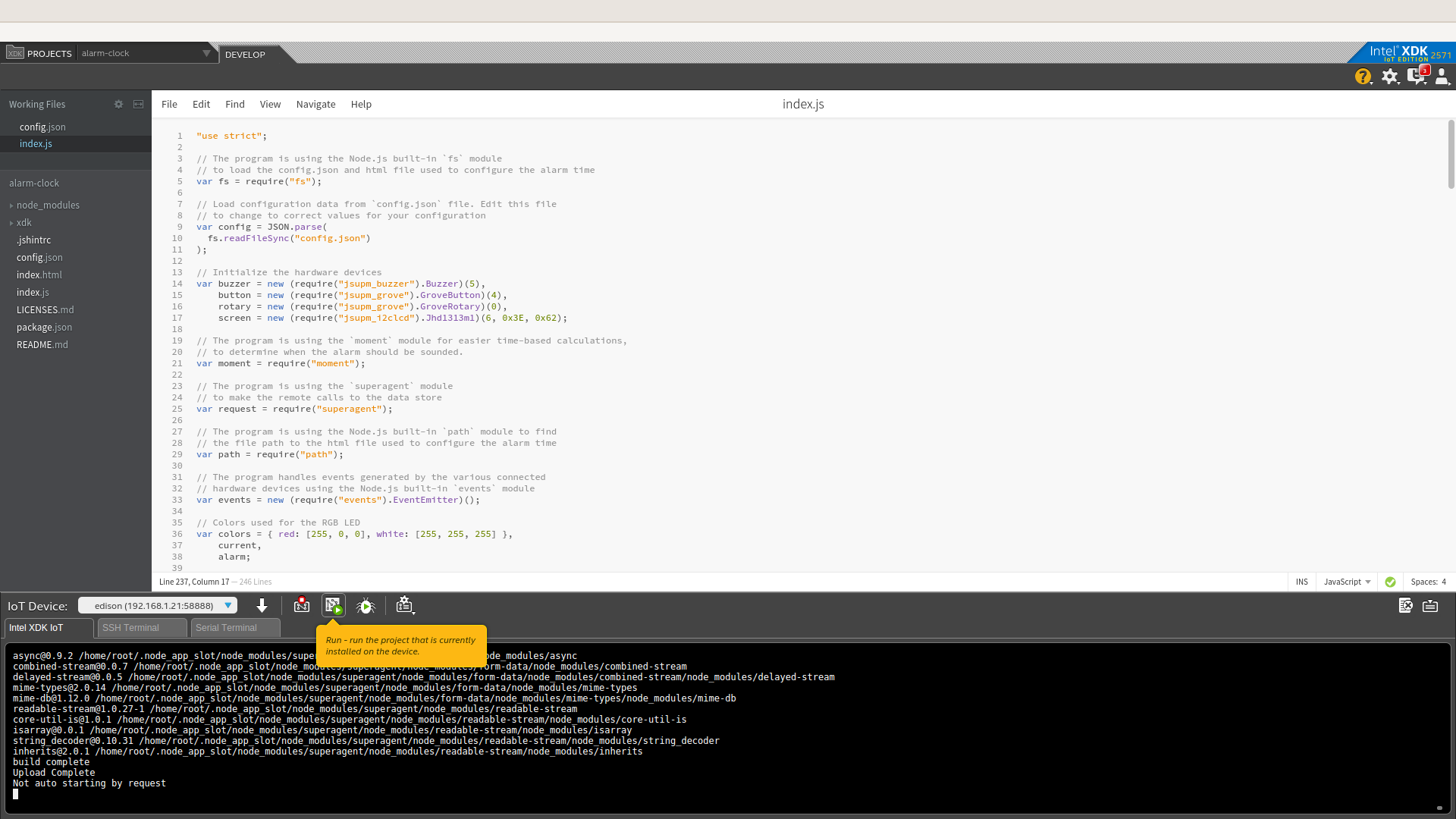The width and height of the screenshot is (1456, 819).
Task: Open the notifications chat icon with badge
Action: pyautogui.click(x=1417, y=76)
